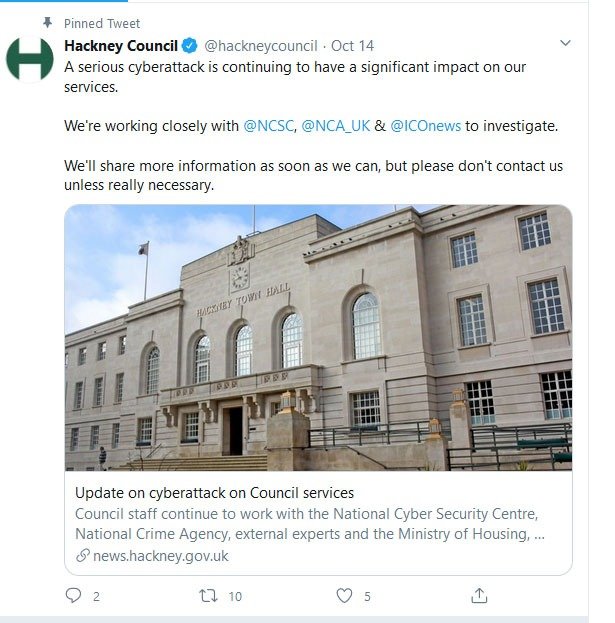Screen dimensions: 615x623
Task: Open the Oct 14 tweet timestamp
Action: pos(351,46)
